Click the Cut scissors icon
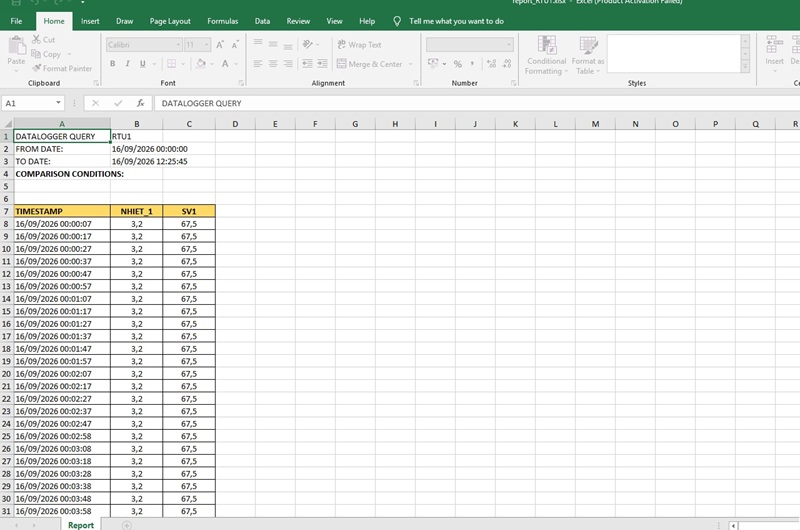The height and width of the screenshot is (530, 800). click(x=36, y=39)
